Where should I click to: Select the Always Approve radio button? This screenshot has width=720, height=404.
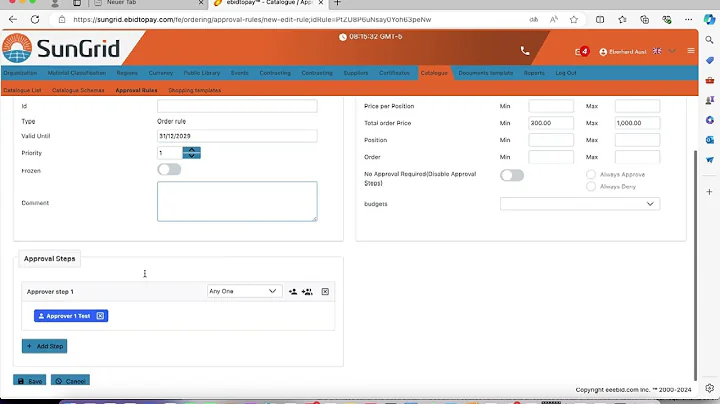(x=591, y=174)
